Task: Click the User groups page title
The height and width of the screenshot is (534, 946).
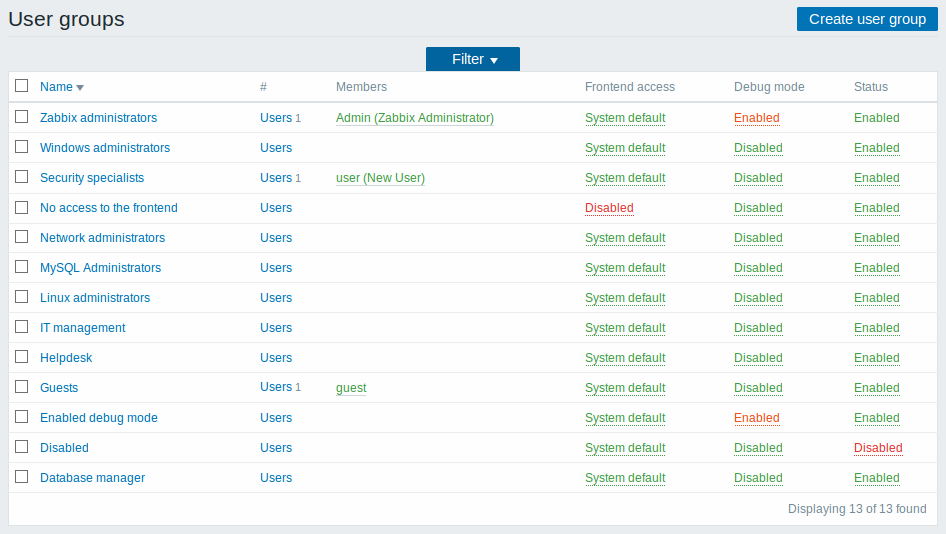Action: (66, 19)
